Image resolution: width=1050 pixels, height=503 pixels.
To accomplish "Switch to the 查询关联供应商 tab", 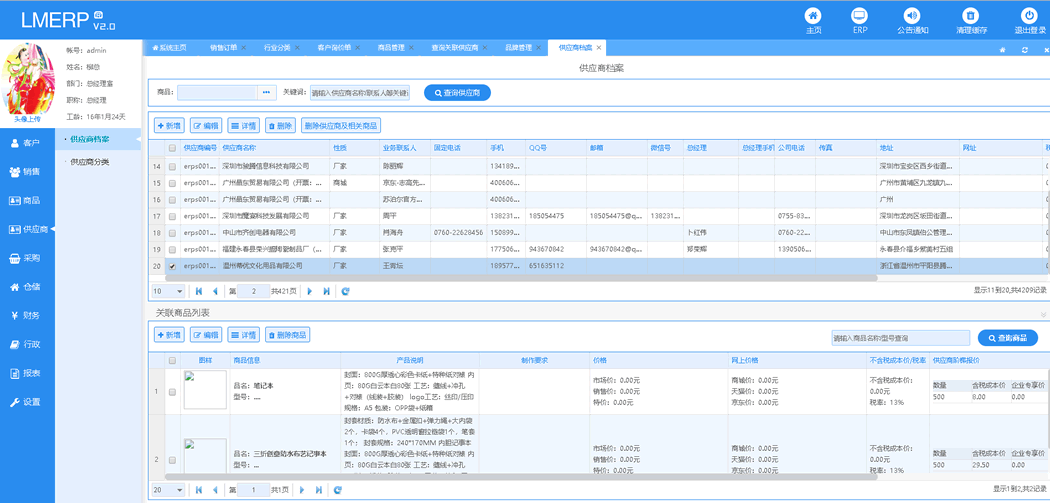I will pyautogui.click(x=455, y=48).
